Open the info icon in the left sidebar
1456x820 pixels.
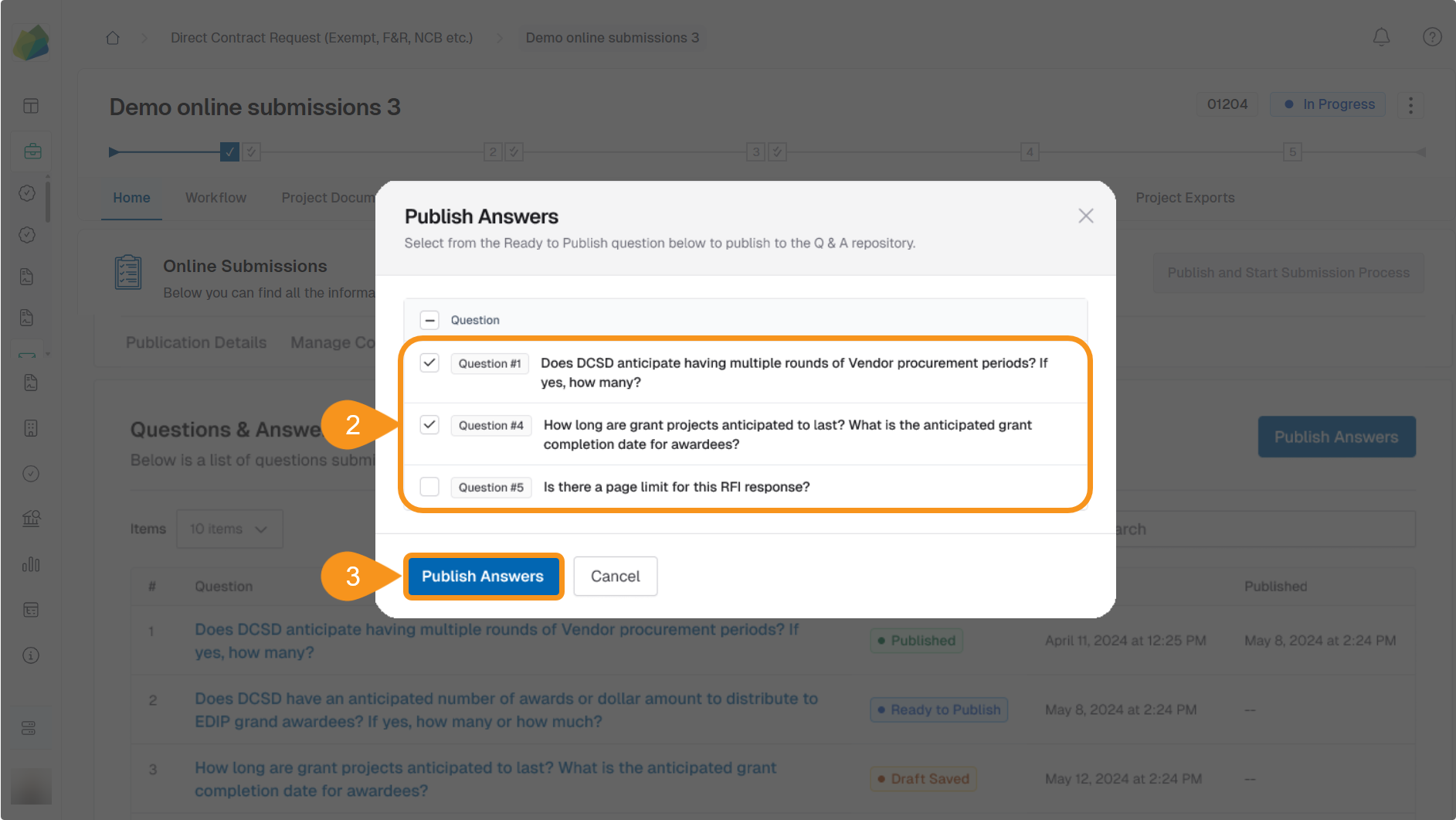(x=31, y=655)
